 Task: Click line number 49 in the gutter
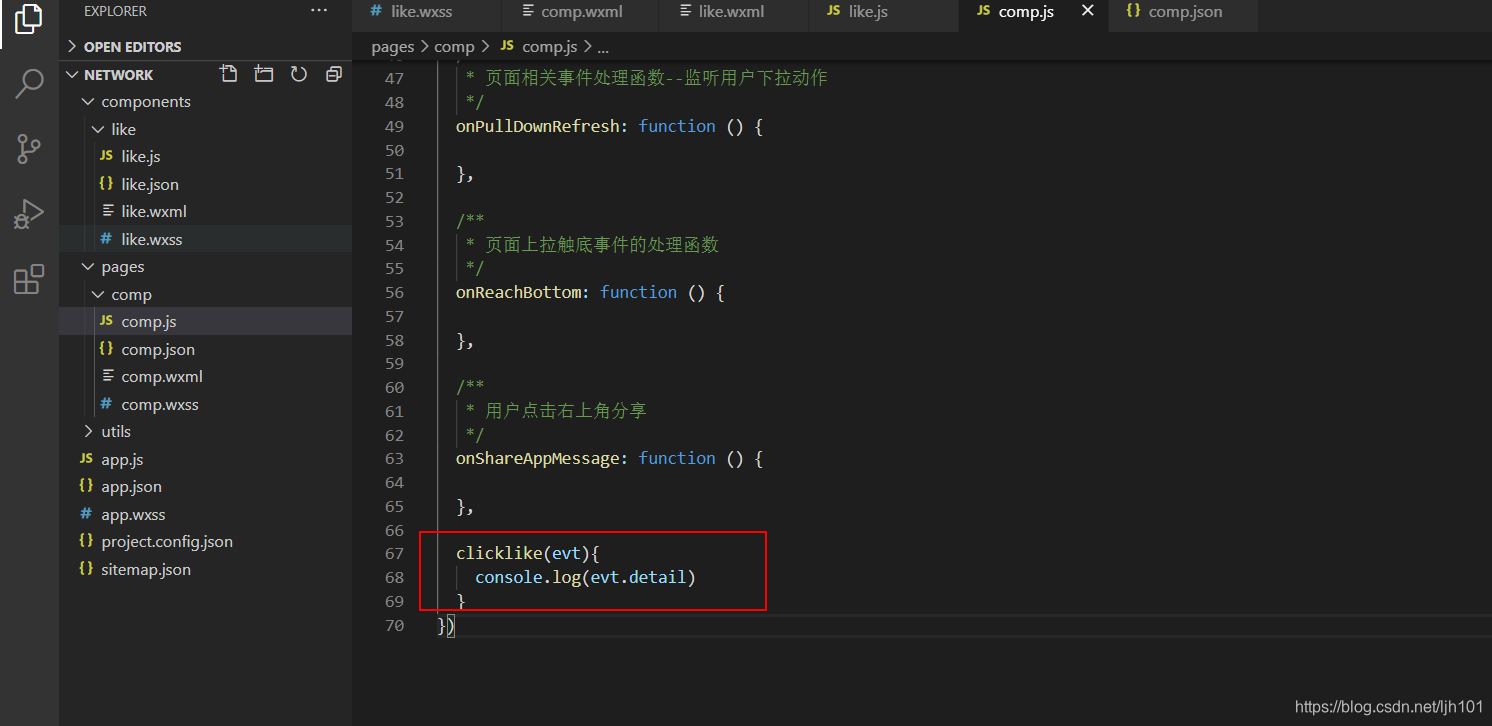pyautogui.click(x=394, y=126)
